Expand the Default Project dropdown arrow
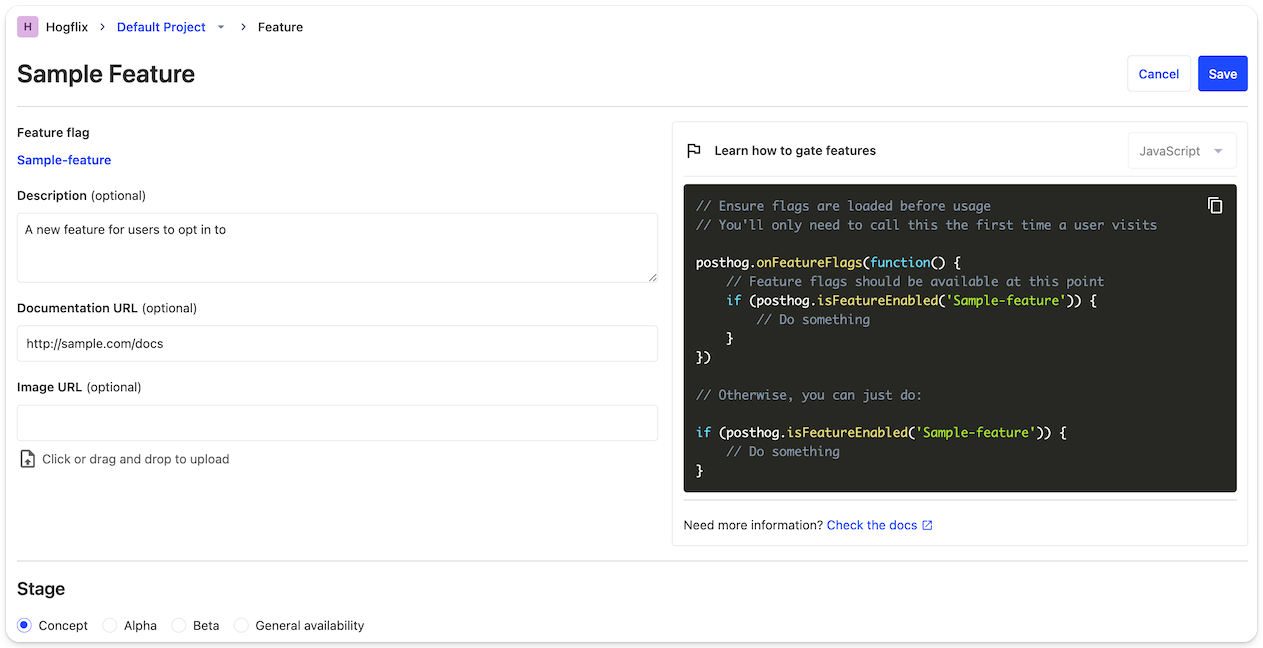 coord(221,27)
